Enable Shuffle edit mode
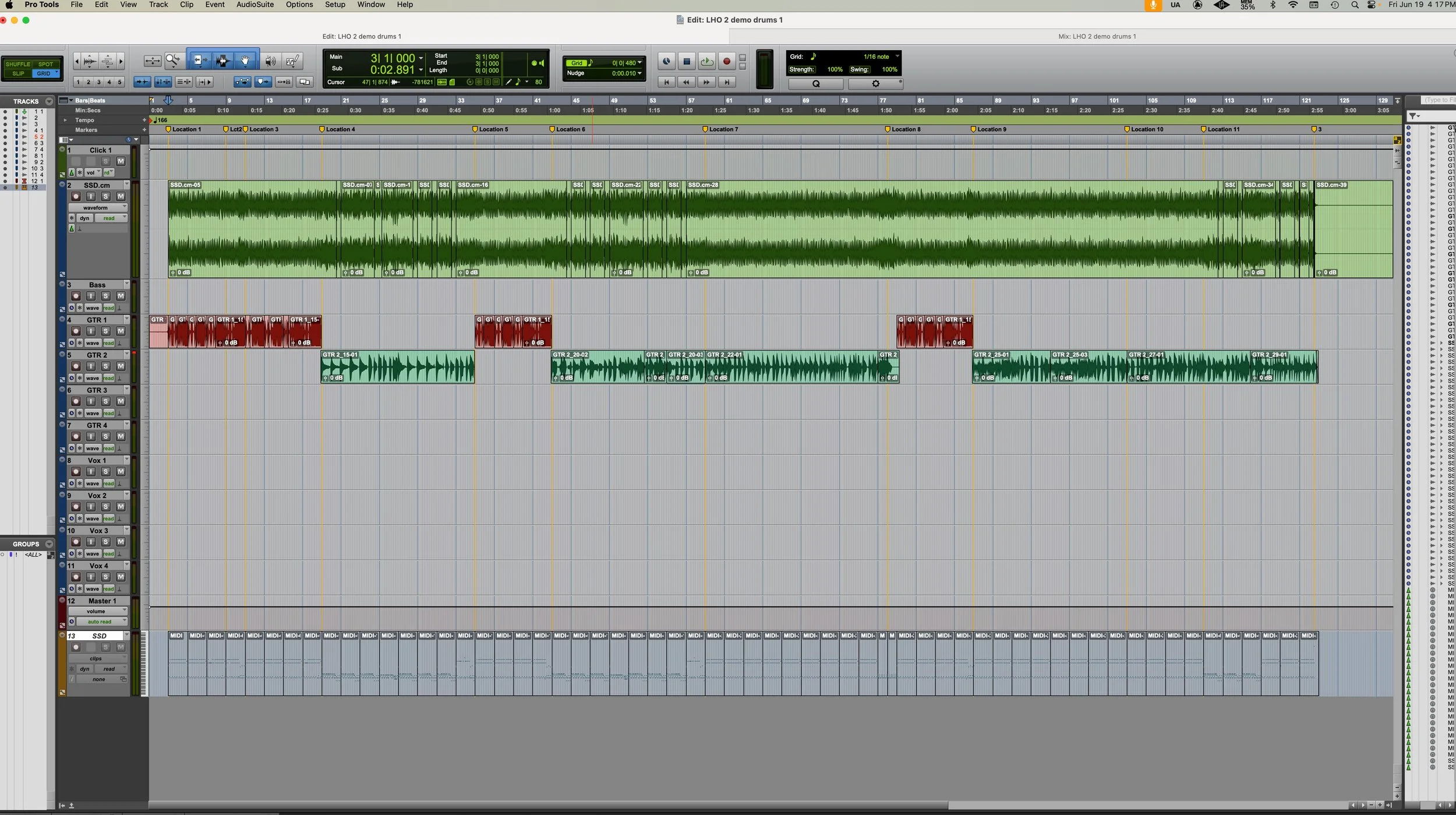Viewport: 1456px width, 815px height. click(18, 64)
